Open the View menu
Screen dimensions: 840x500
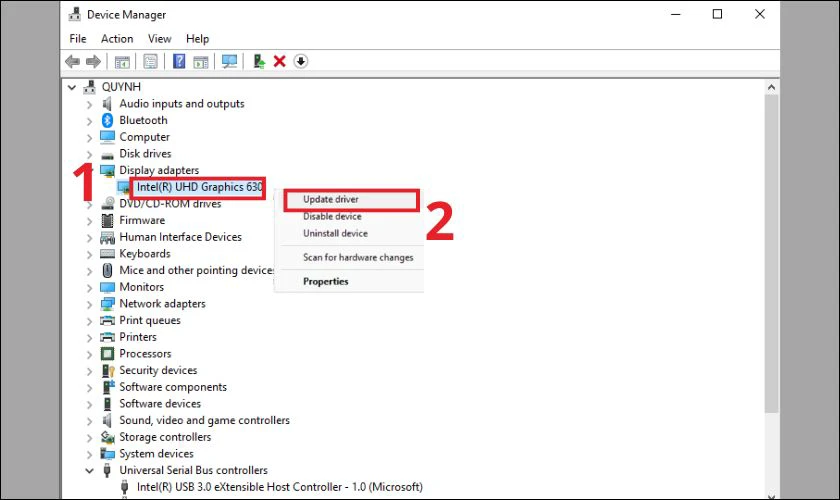[x=160, y=39]
